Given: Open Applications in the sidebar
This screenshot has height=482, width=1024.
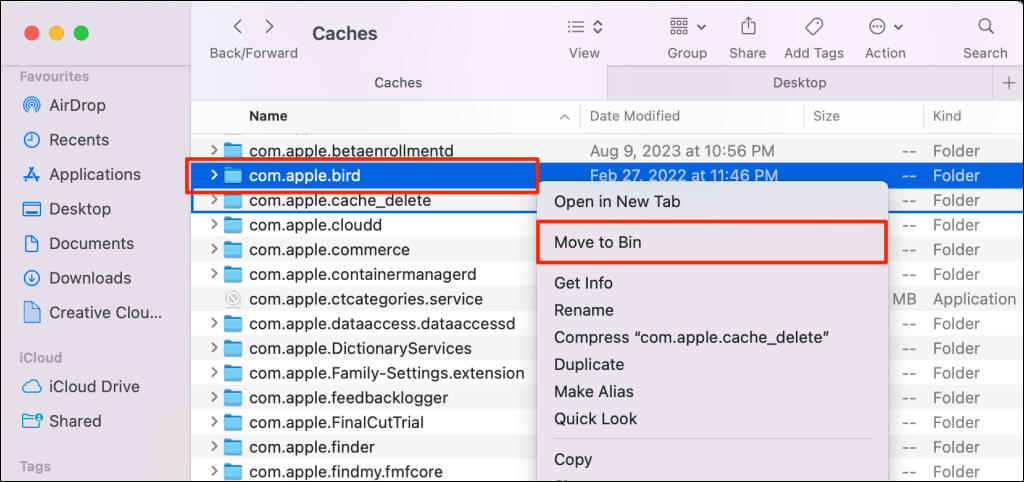Looking at the screenshot, I should click(95, 174).
